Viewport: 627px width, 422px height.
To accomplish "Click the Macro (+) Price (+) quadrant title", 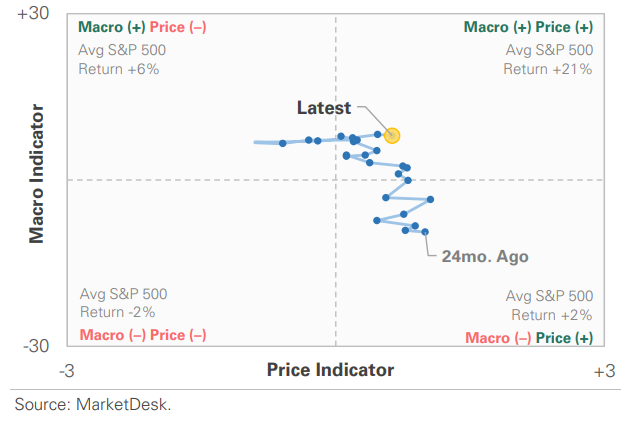I will tap(528, 27).
